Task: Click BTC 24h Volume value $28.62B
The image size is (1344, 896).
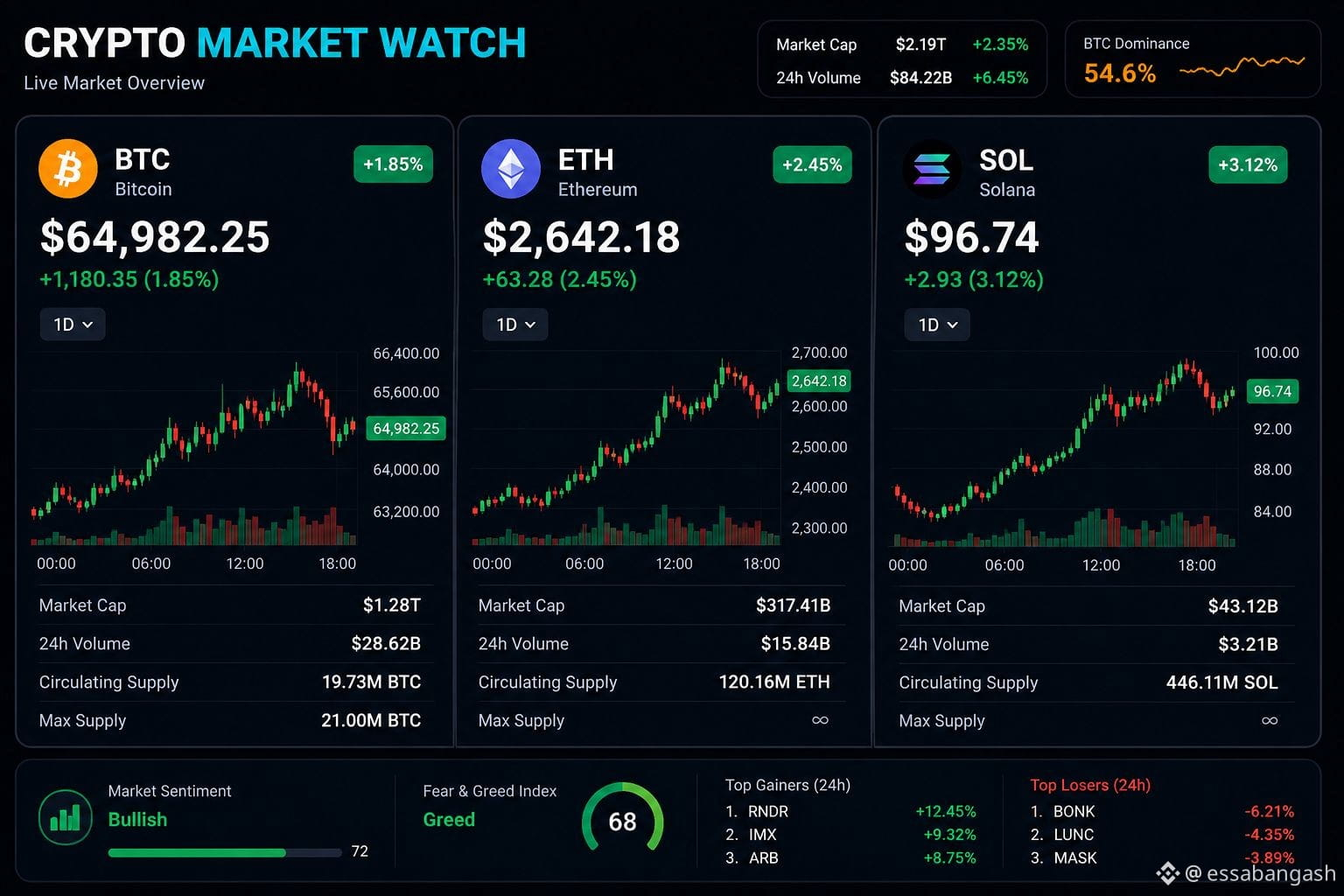Action: point(386,643)
